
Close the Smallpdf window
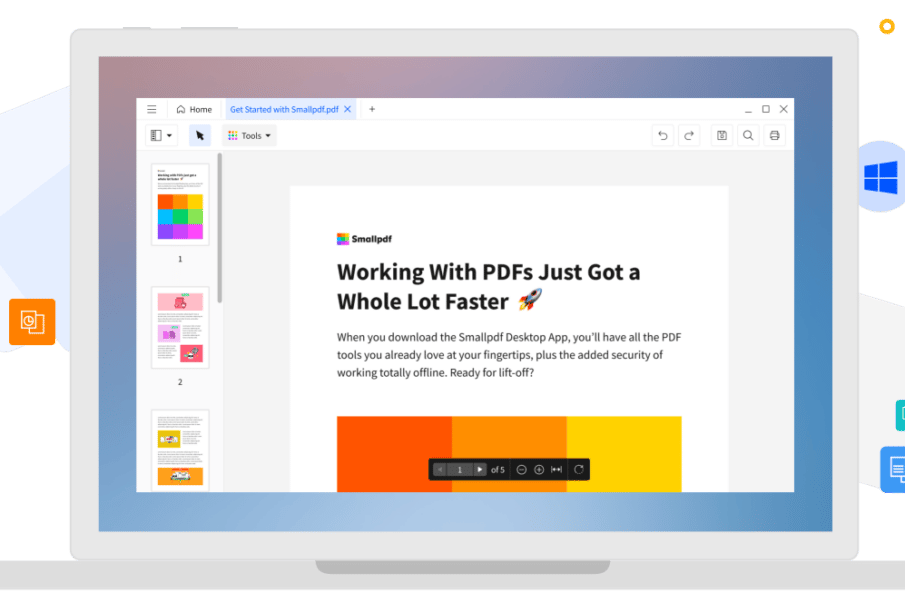784,109
